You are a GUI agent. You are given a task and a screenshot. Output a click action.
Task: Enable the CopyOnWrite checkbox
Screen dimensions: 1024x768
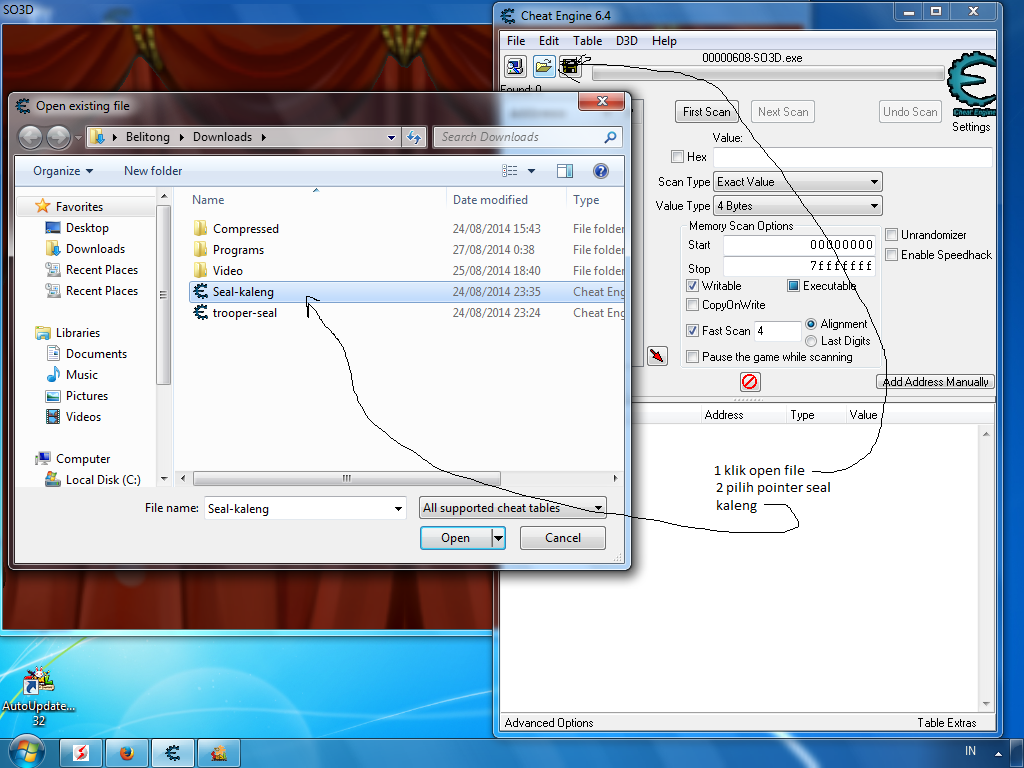(692, 304)
